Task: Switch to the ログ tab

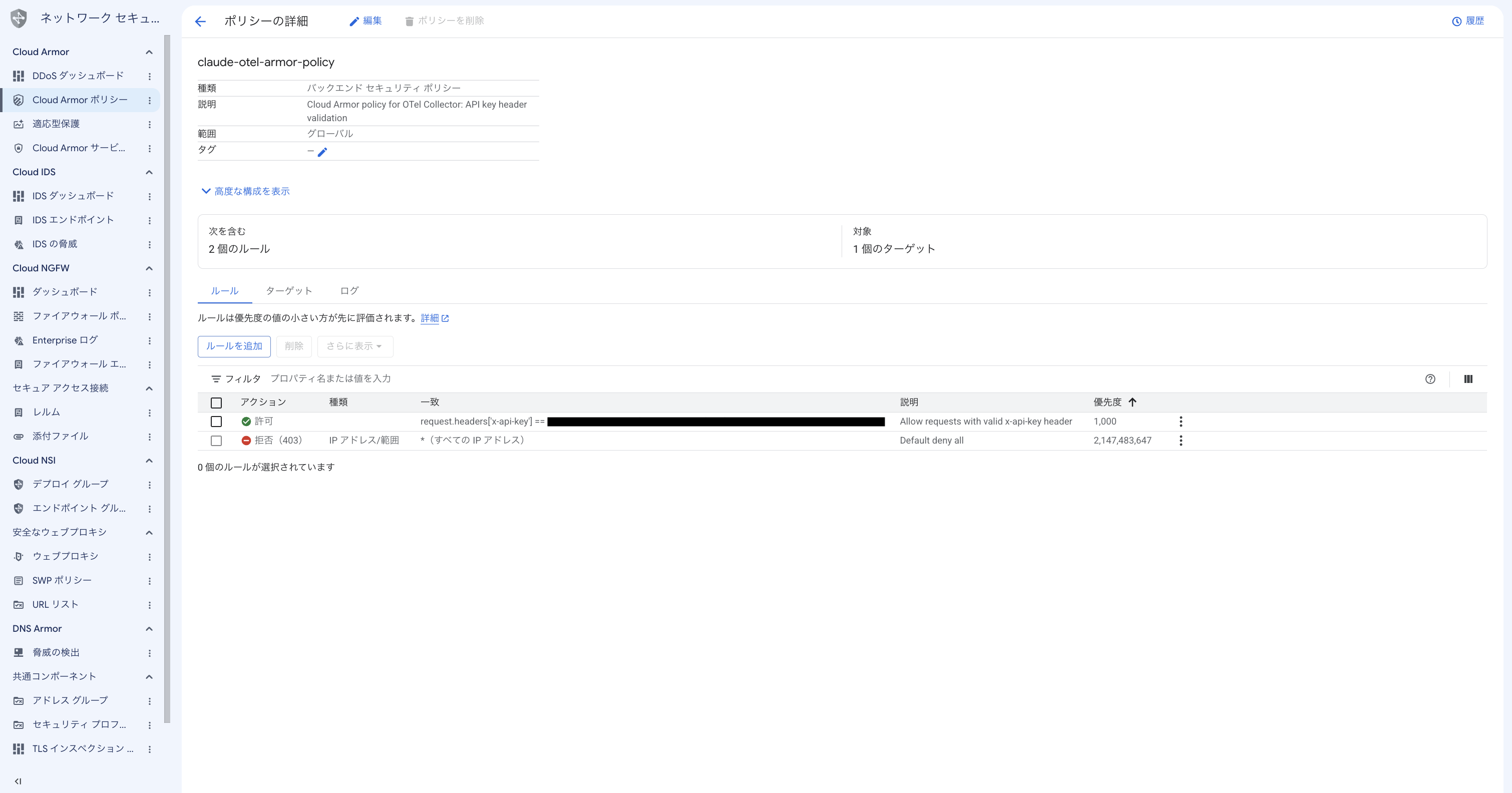Action: click(349, 290)
